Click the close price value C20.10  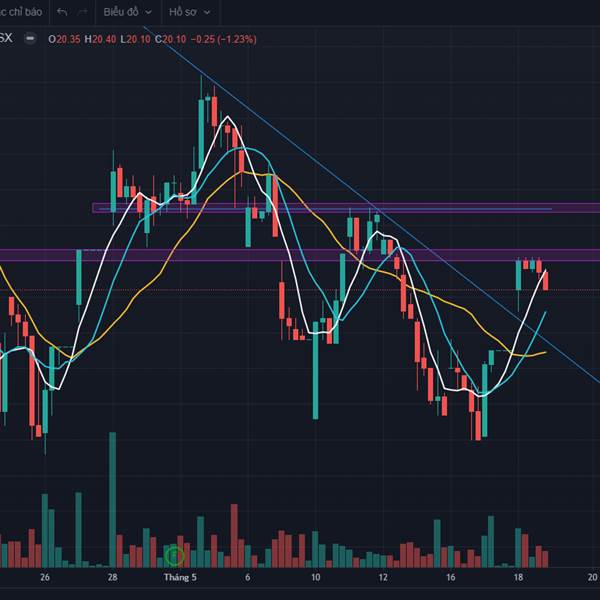(x=170, y=39)
